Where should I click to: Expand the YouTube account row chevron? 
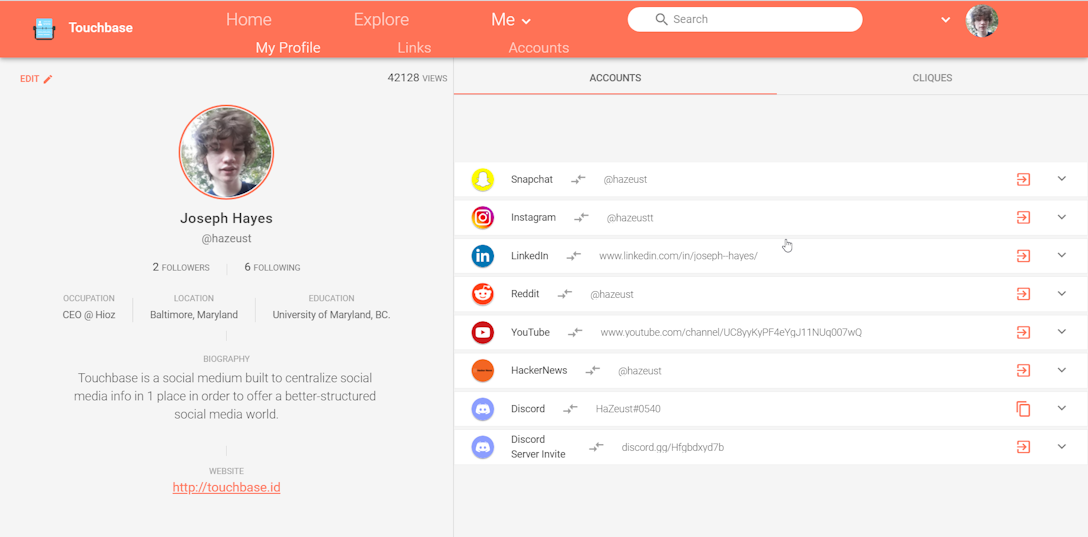(x=1062, y=332)
